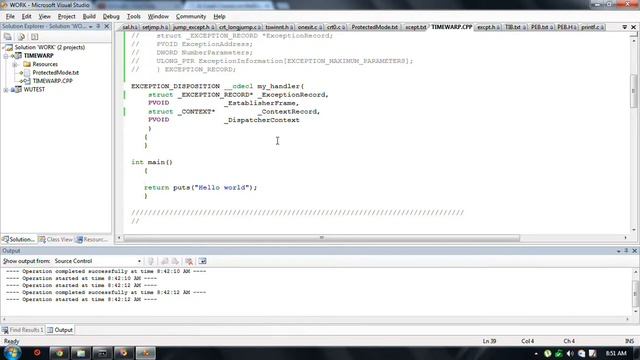Click Show All Files icon in Solution Explorer
The image size is (640, 360).
pos(21,37)
